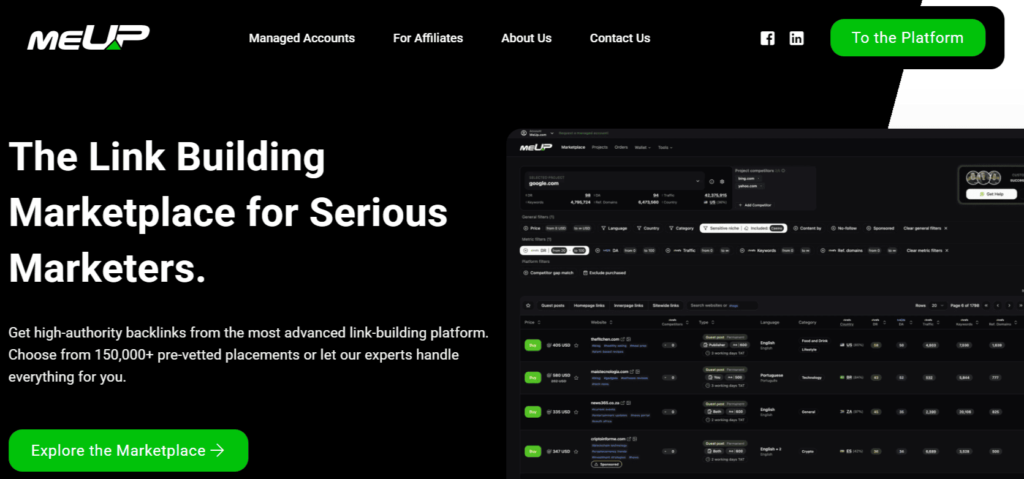Switch to the Innerpage links tab
The width and height of the screenshot is (1024, 479).
pos(628,305)
